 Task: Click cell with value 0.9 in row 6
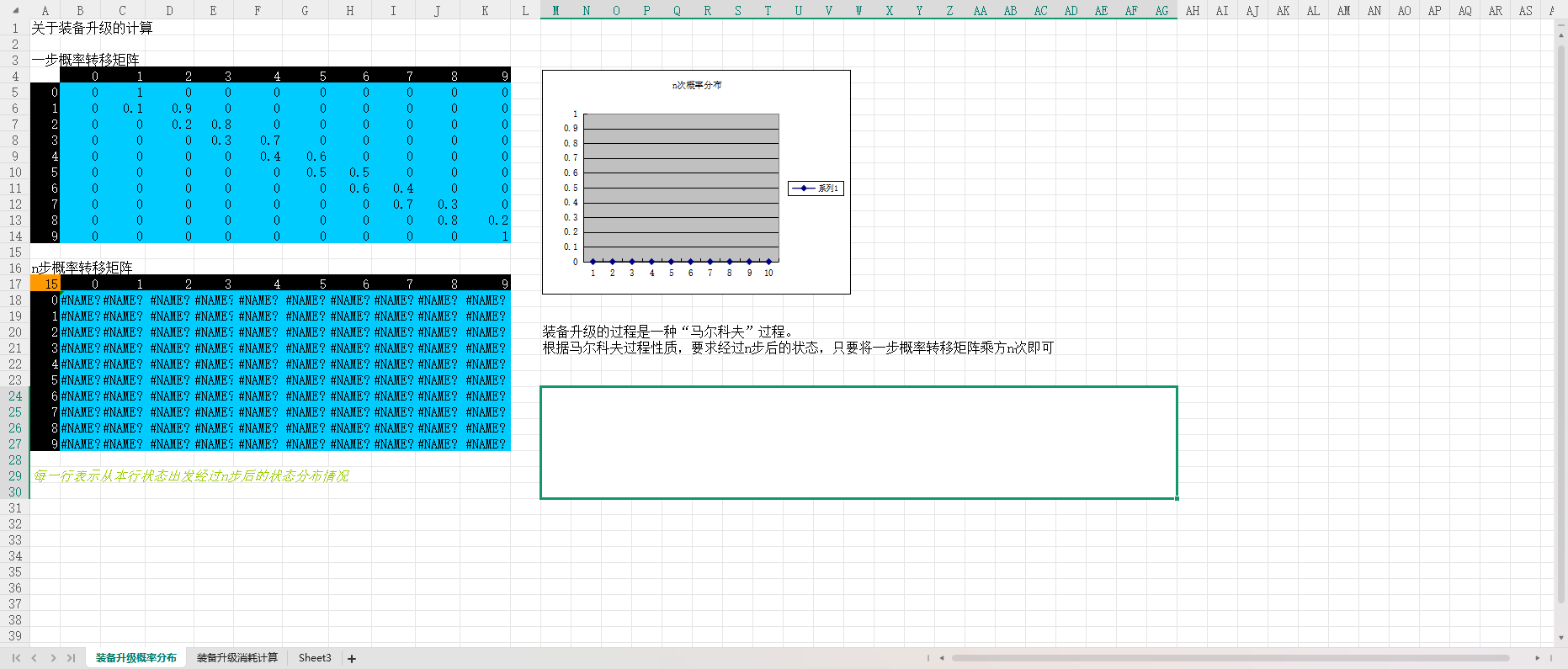pos(172,108)
